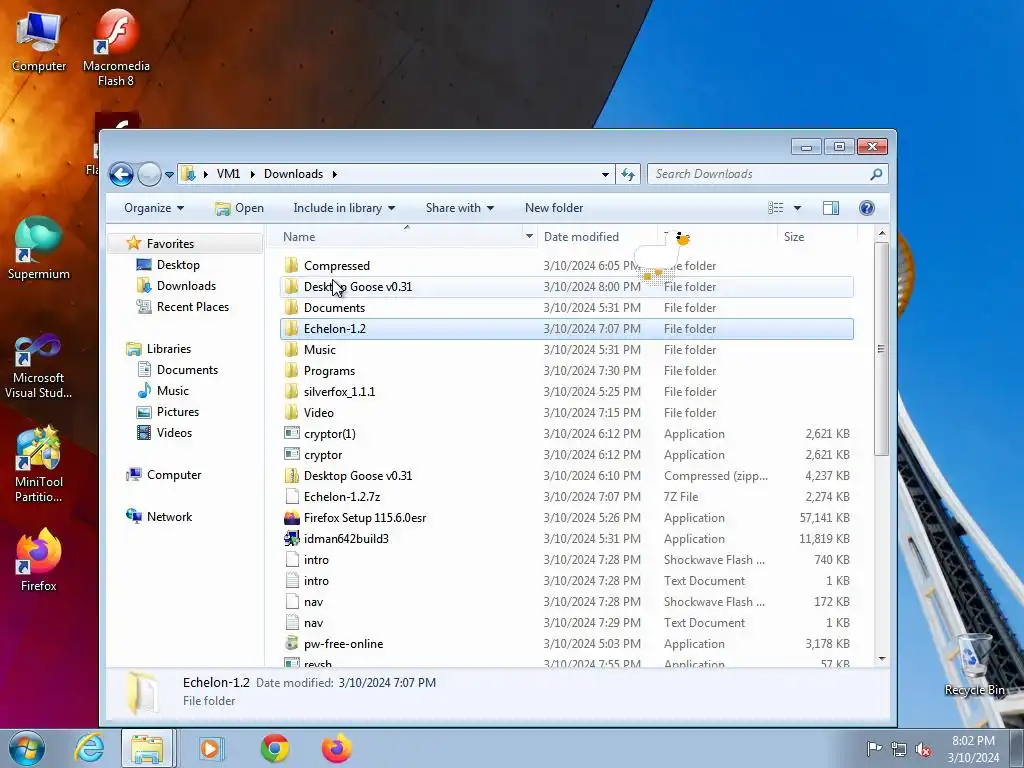Screen dimensions: 1024x768
Task: Expand the arrow after VM1 in breadcrumb
Action: coord(252,174)
